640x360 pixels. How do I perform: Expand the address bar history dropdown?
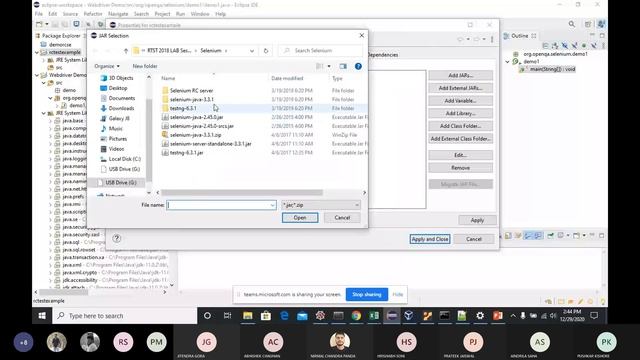pyautogui.click(x=252, y=51)
